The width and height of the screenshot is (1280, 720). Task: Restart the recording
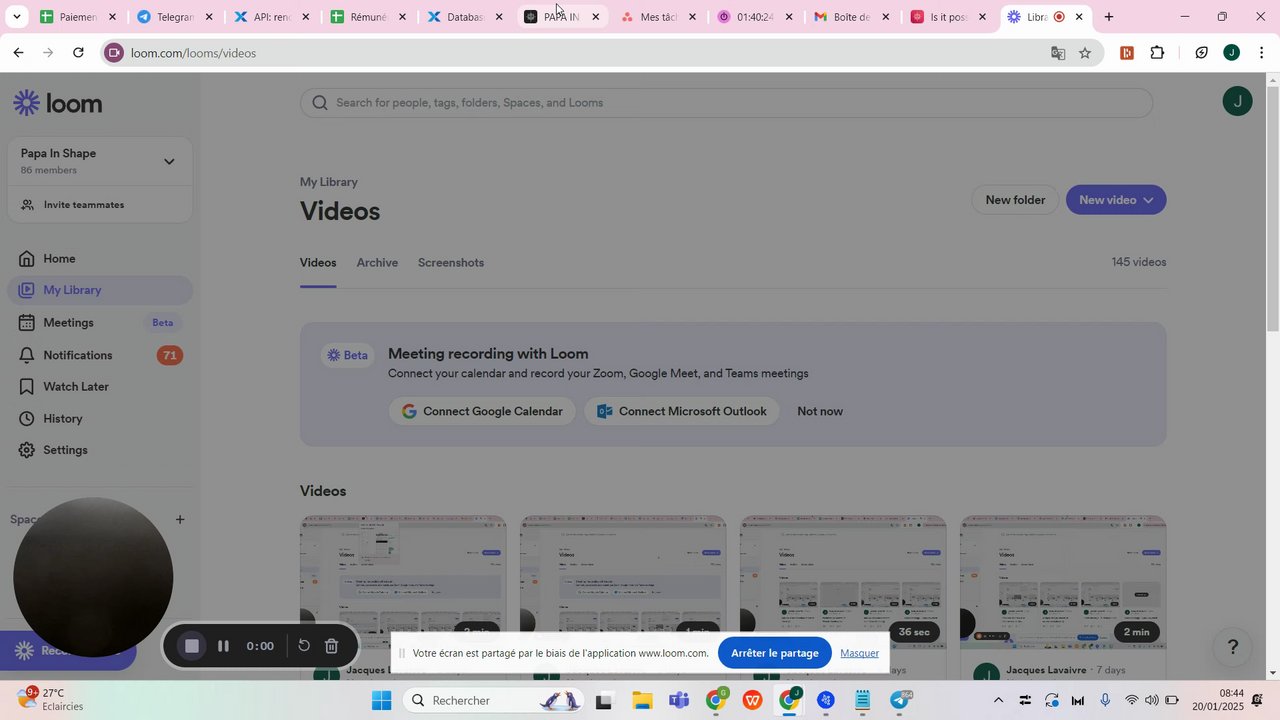point(304,646)
